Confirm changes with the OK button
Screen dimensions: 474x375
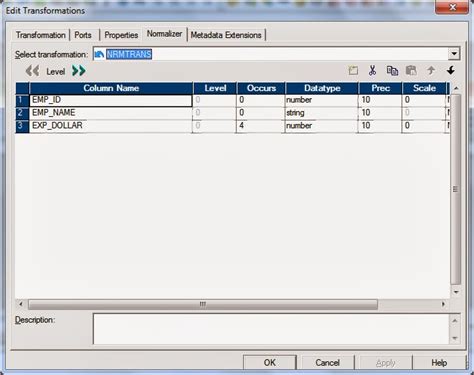[x=270, y=362]
